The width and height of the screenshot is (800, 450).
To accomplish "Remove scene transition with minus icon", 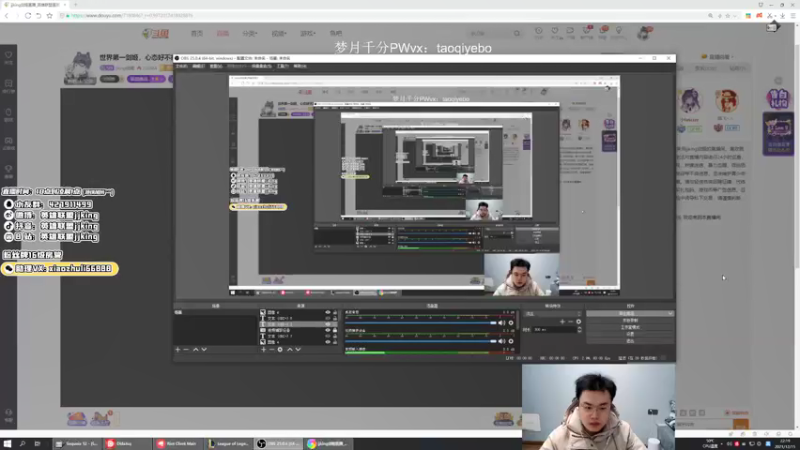I will (570, 321).
